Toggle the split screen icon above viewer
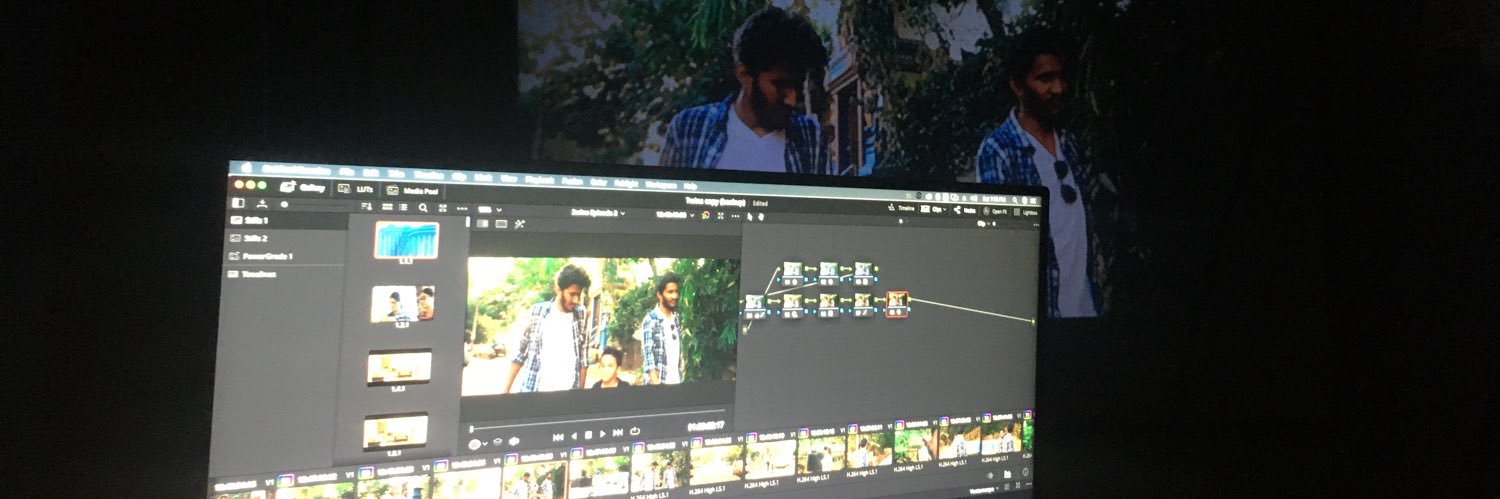 [x=501, y=224]
